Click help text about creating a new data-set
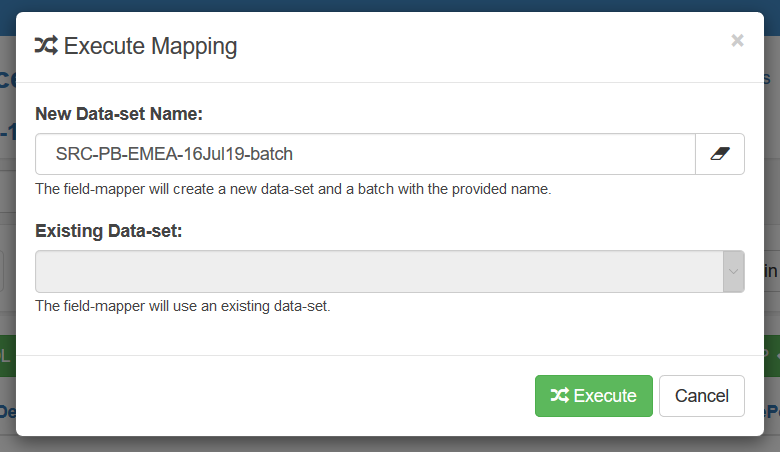The image size is (780, 452). coord(292,188)
